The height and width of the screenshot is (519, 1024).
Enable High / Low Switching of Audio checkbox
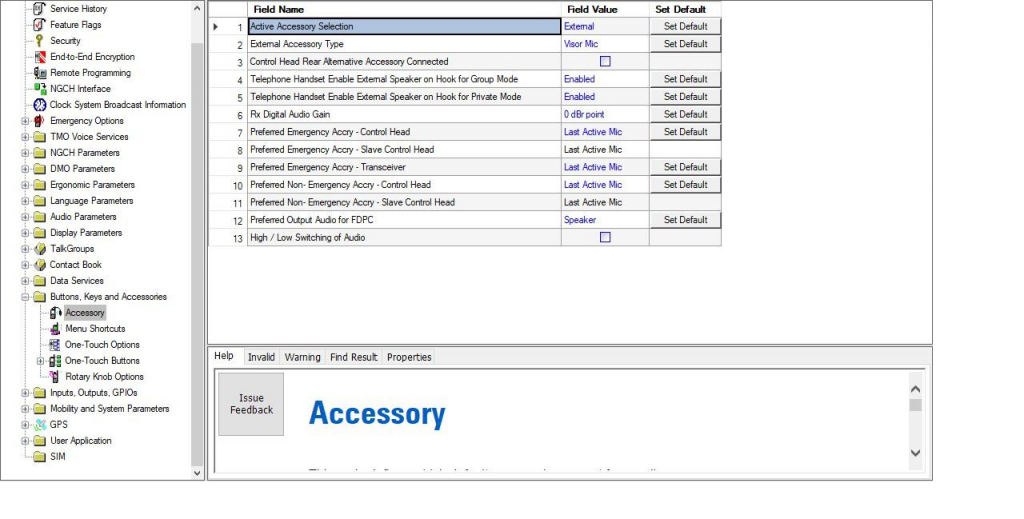click(x=605, y=237)
